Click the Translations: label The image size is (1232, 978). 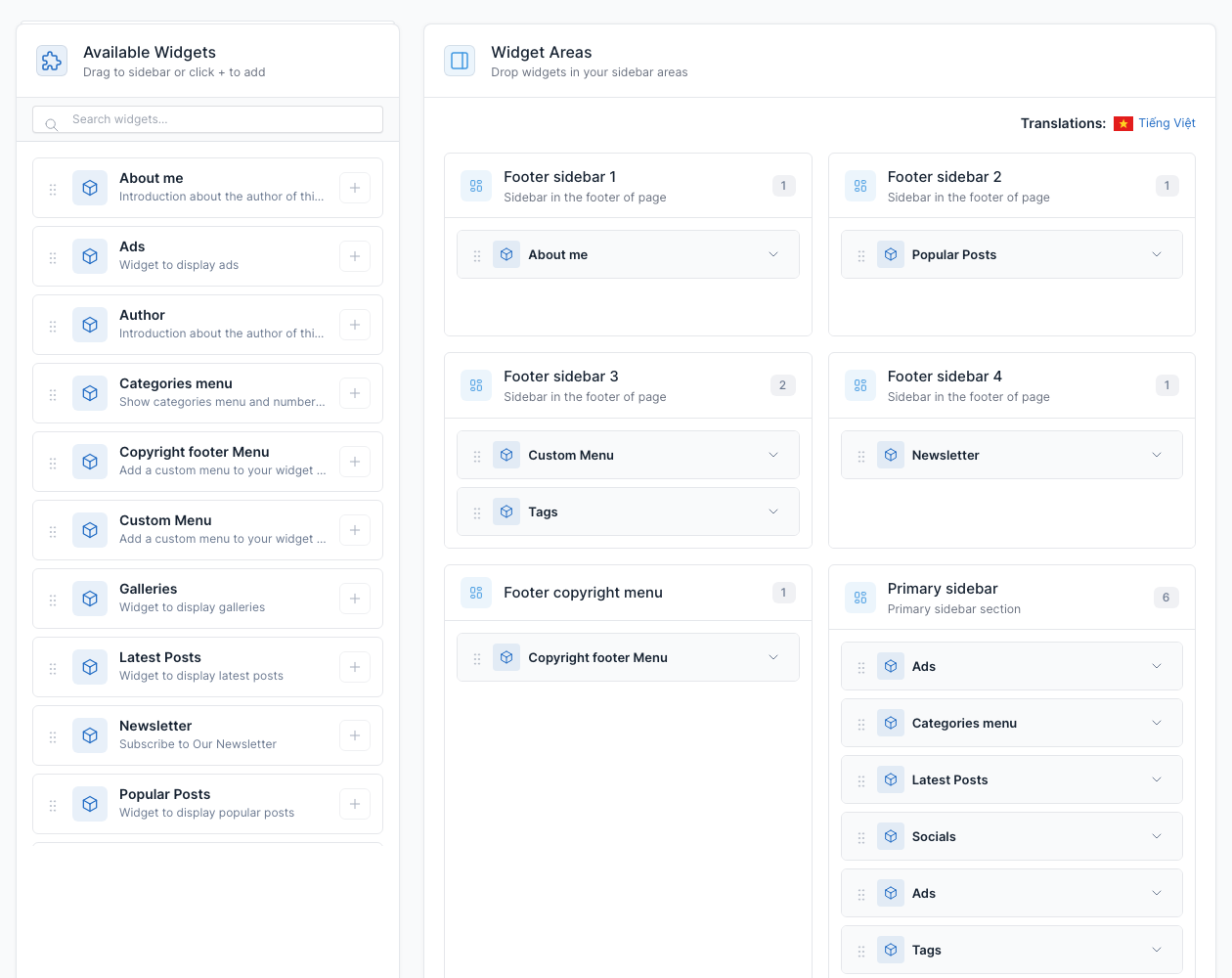coord(1063,123)
